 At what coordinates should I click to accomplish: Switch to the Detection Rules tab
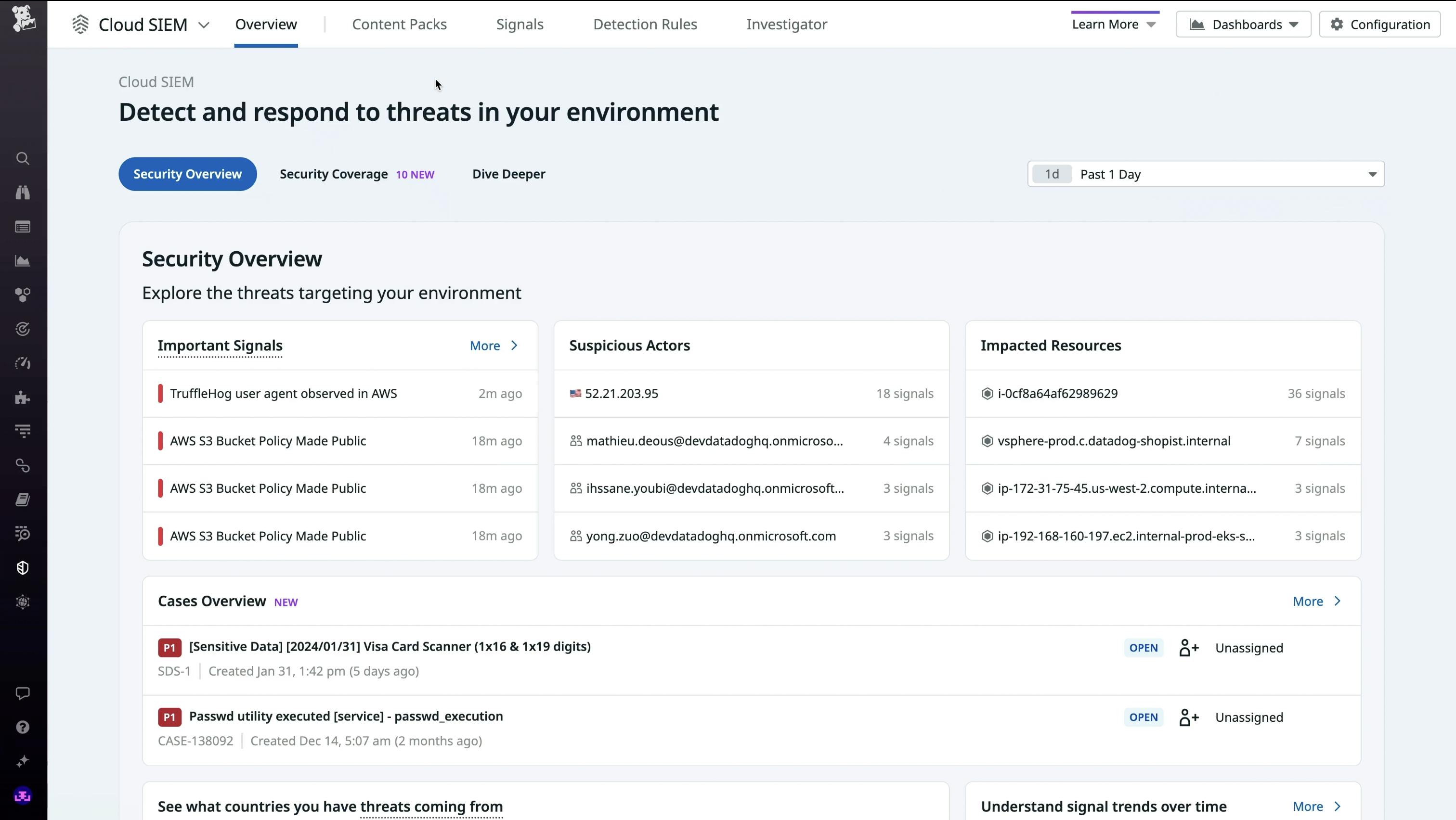coord(645,24)
